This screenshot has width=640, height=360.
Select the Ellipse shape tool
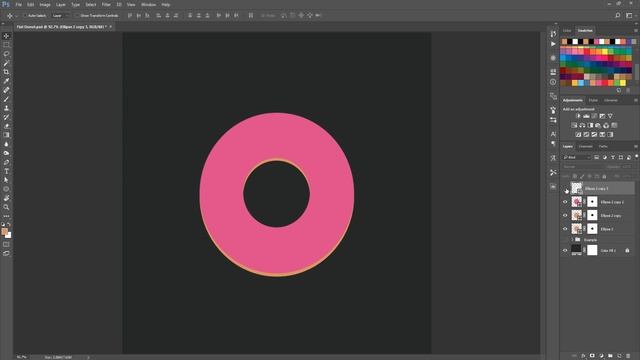pyautogui.click(x=6, y=189)
